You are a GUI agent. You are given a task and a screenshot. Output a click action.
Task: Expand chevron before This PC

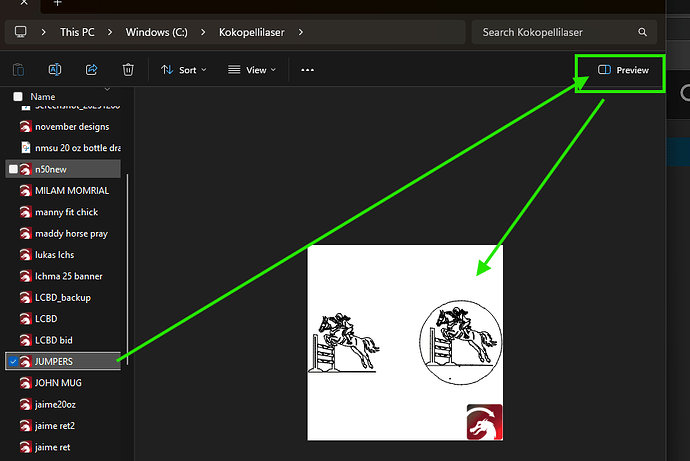coord(43,32)
